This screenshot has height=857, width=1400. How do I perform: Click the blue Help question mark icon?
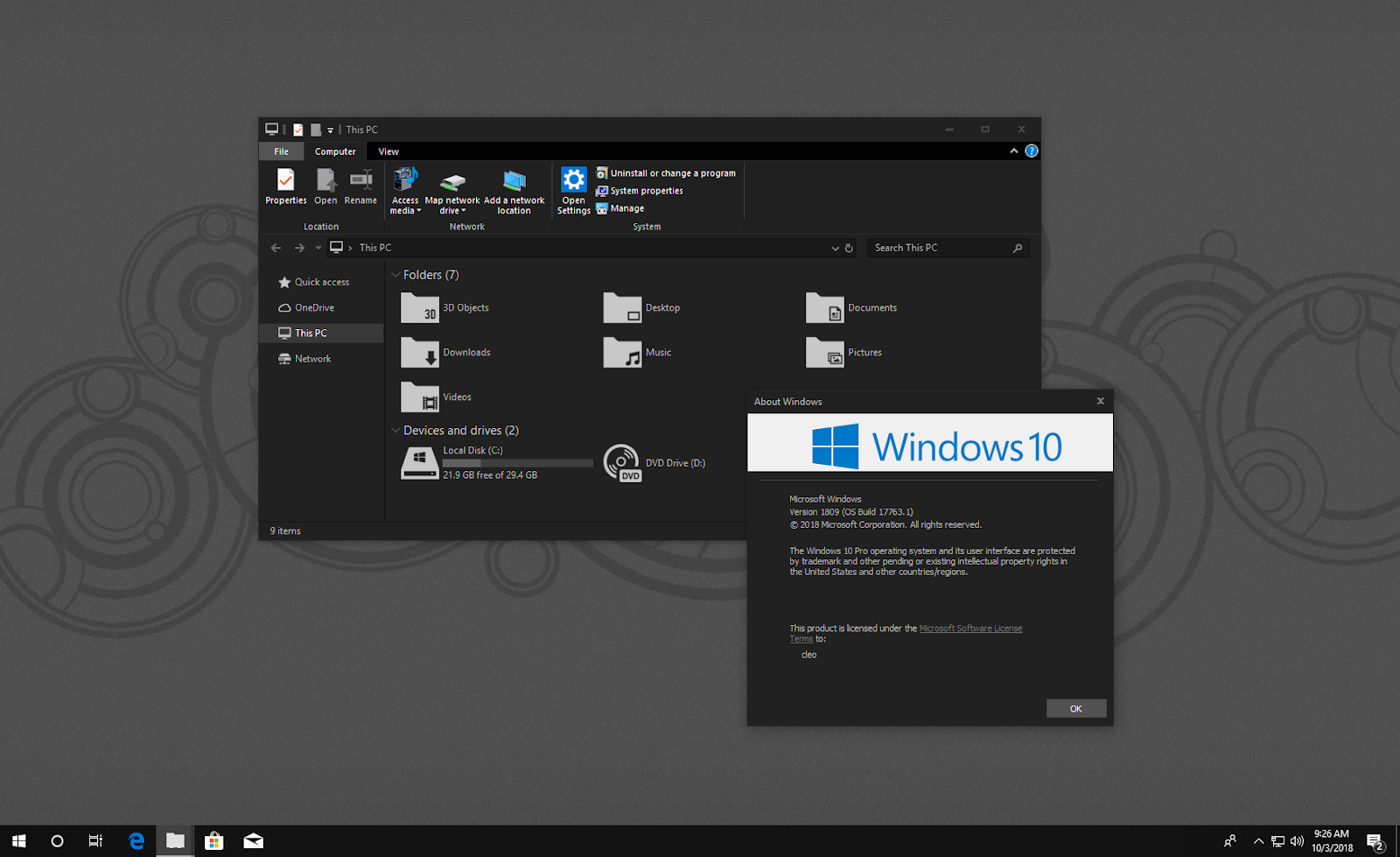coord(1032,151)
